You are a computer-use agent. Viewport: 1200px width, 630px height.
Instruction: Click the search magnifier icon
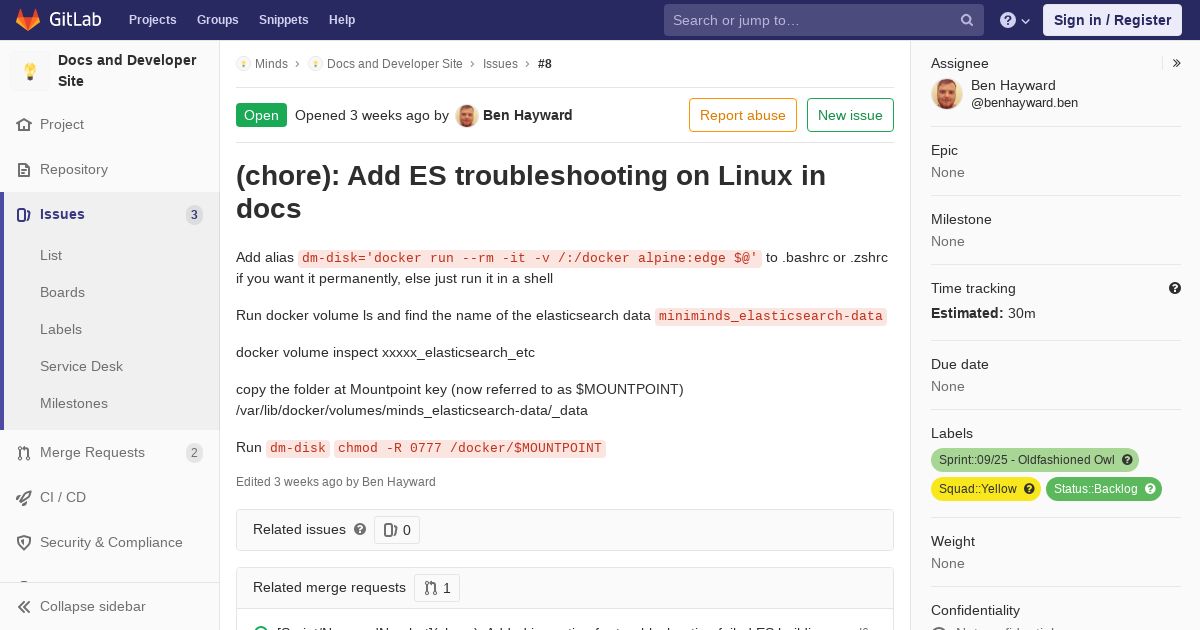tap(967, 20)
